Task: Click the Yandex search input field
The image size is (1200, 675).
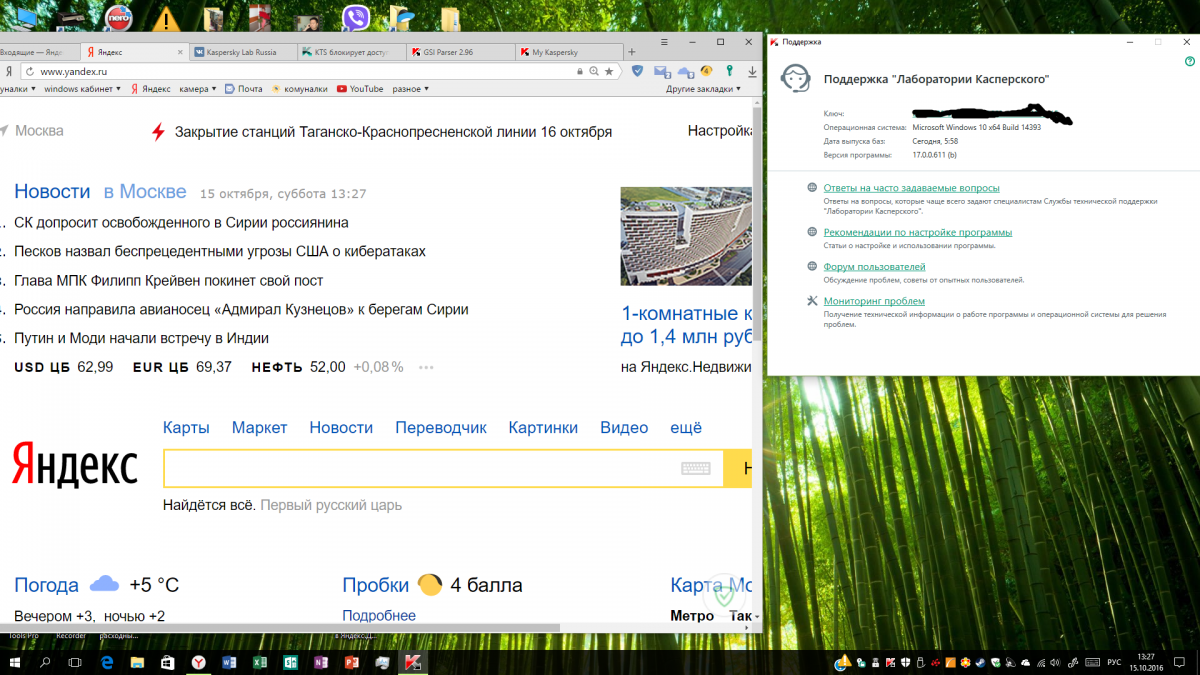Action: (420, 468)
